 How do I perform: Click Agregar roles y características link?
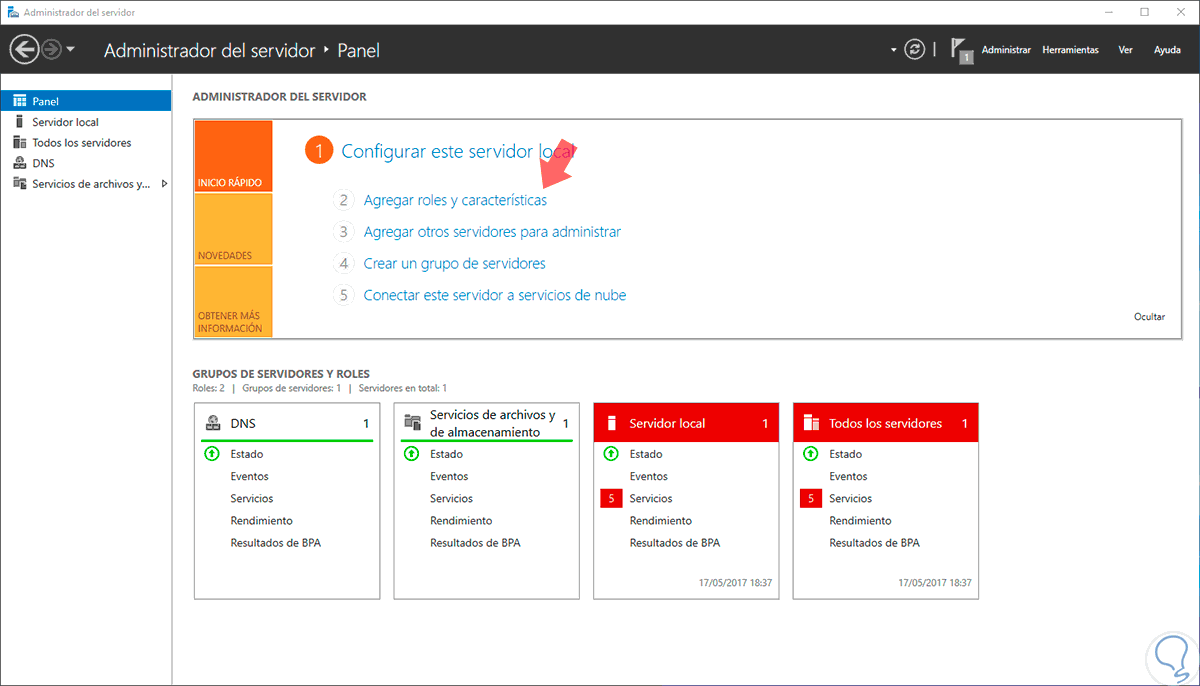455,200
